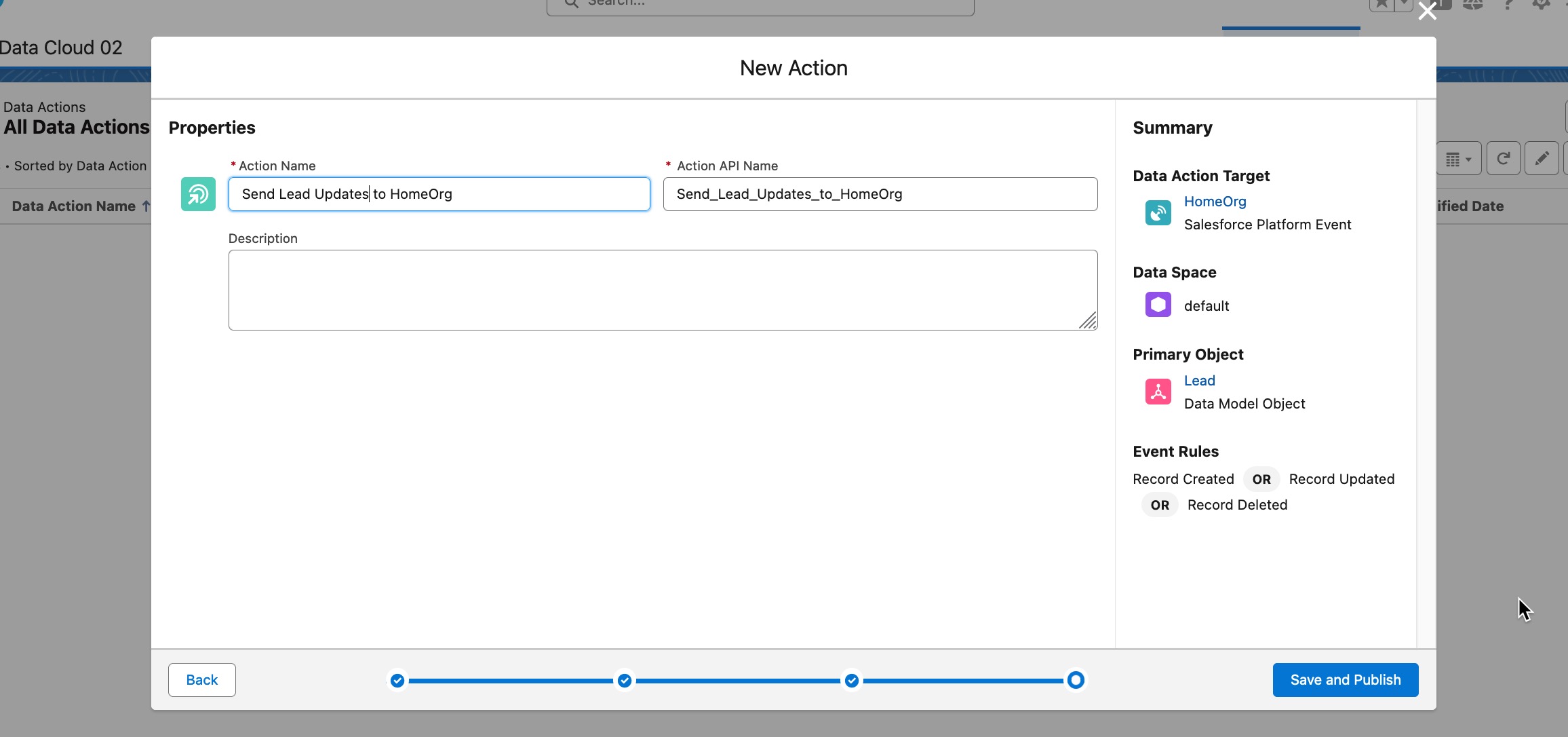
Task: Click the New Action dialog heading
Action: pyautogui.click(x=793, y=68)
